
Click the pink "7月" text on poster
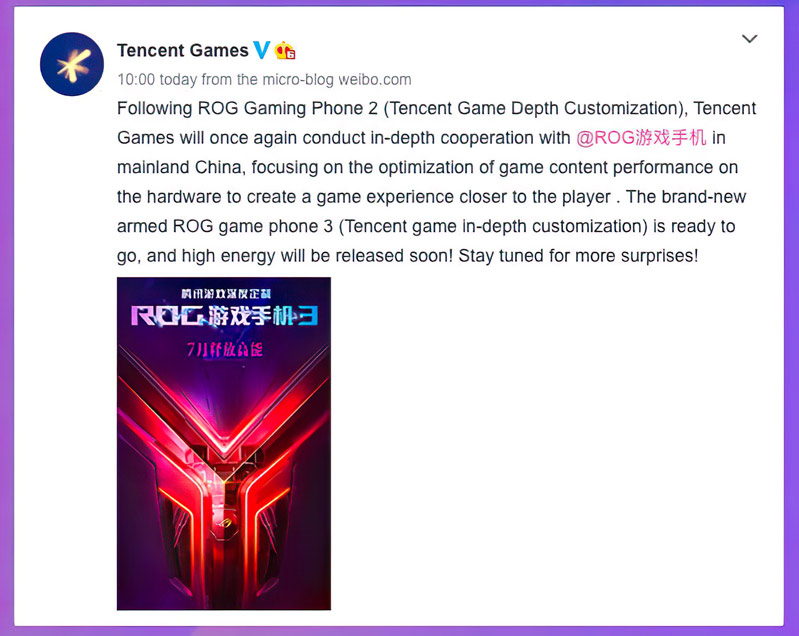click(x=196, y=350)
